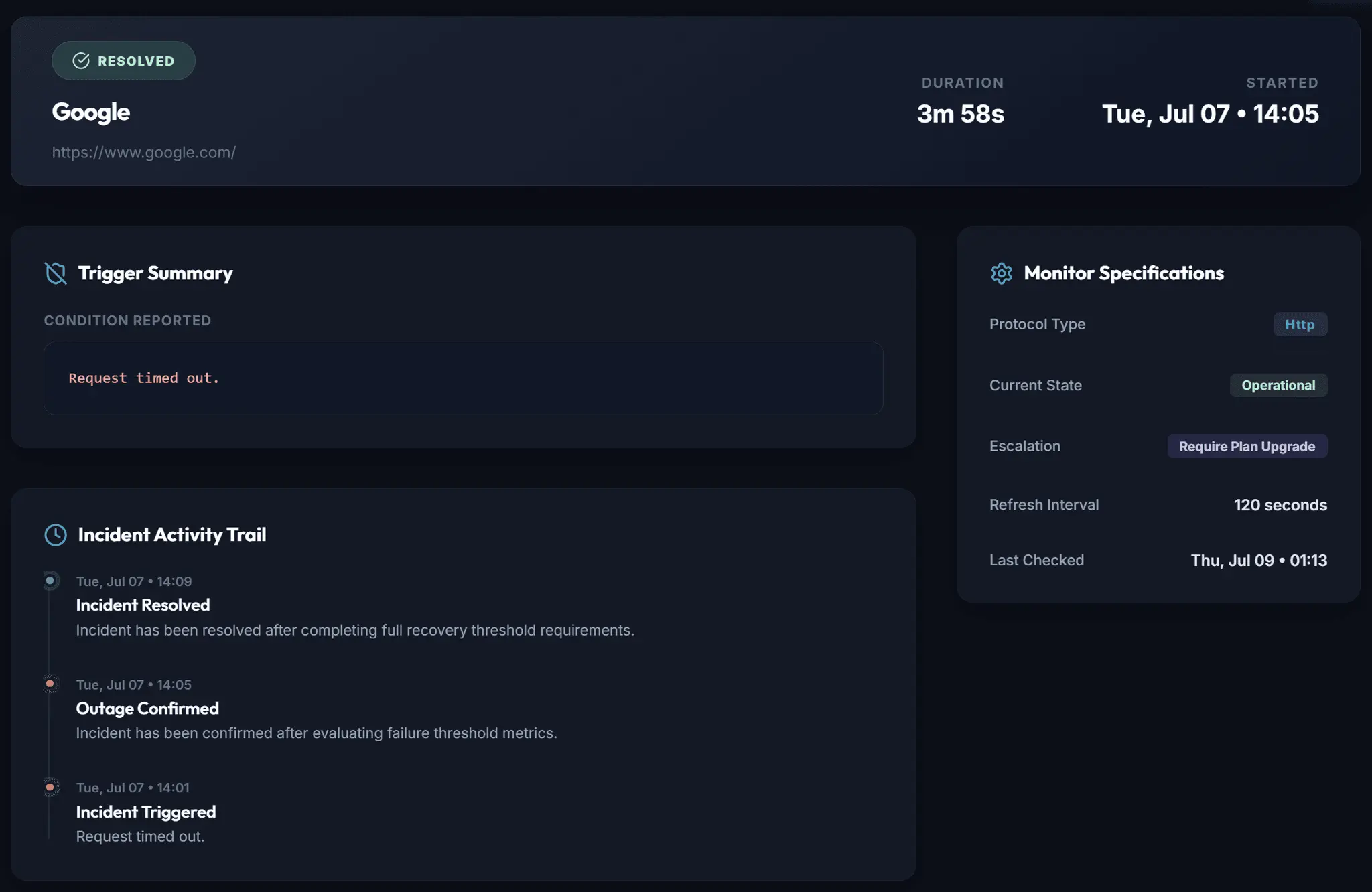This screenshot has width=1372, height=892.
Task: Open the https://www.google.com/ link
Action: [x=144, y=153]
